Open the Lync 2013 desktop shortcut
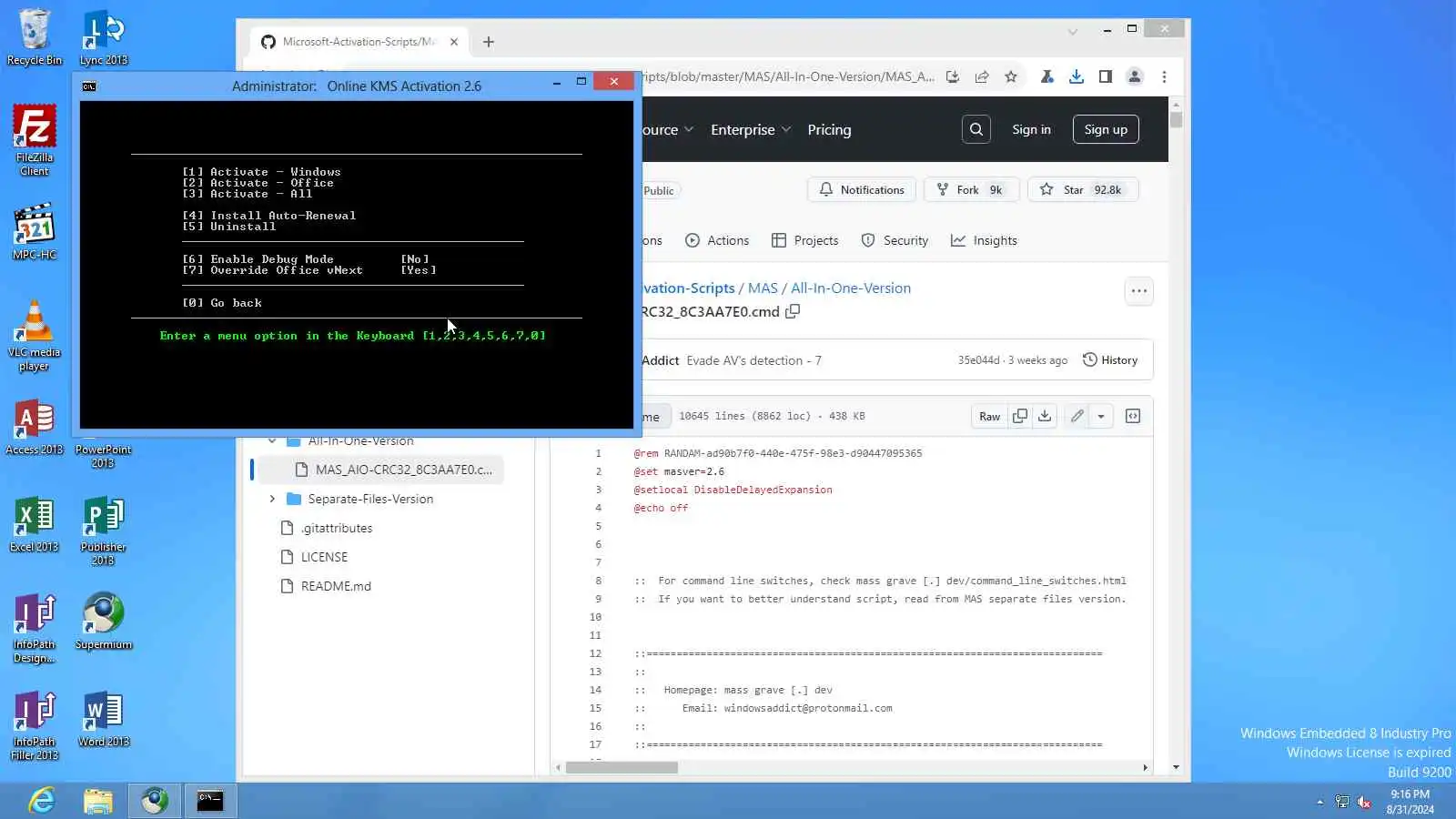This screenshot has height=819, width=1456. 104,37
